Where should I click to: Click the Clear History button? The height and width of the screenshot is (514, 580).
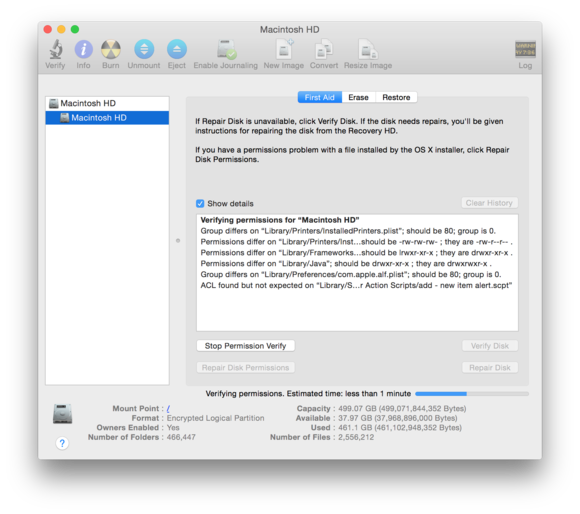coord(489,203)
